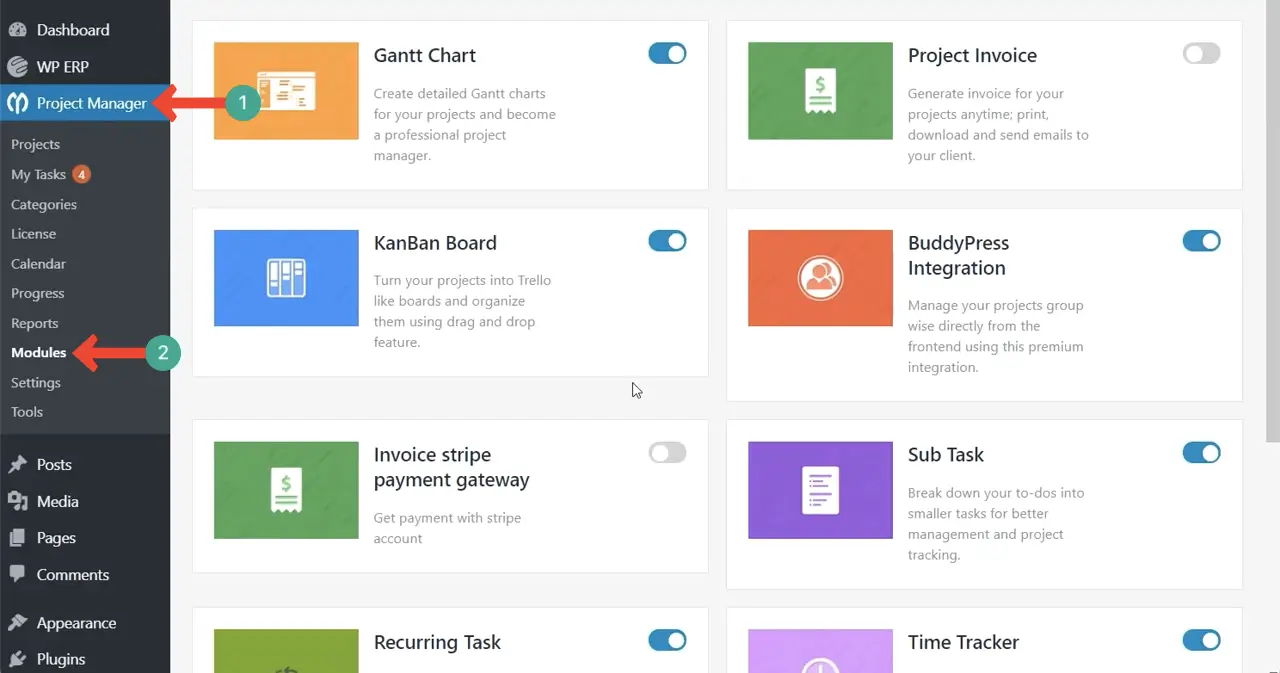Click the Media library icon
Viewport: 1280px width, 673px height.
coord(17,501)
